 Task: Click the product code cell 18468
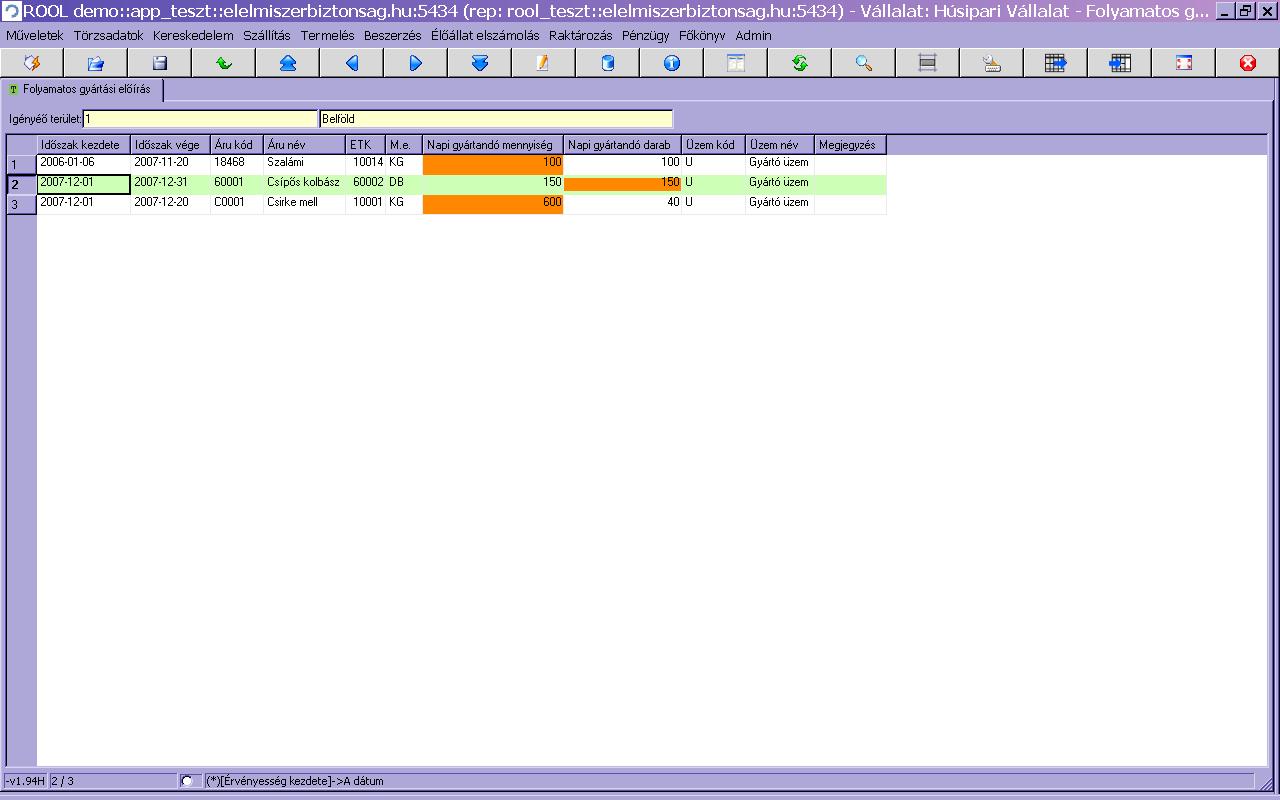pos(237,164)
